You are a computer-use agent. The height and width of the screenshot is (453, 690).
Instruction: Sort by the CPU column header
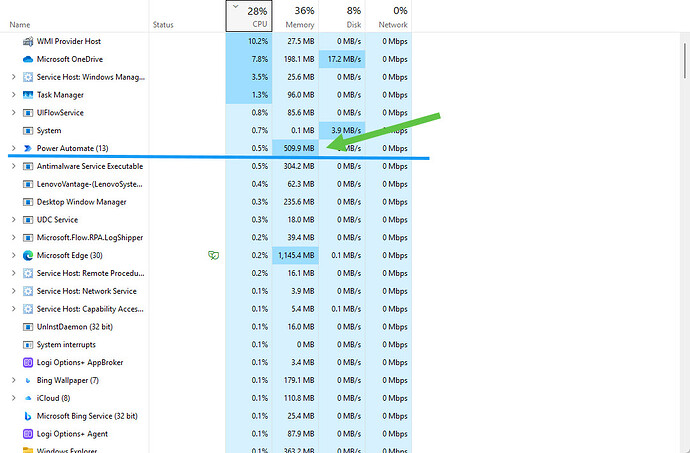click(x=249, y=16)
